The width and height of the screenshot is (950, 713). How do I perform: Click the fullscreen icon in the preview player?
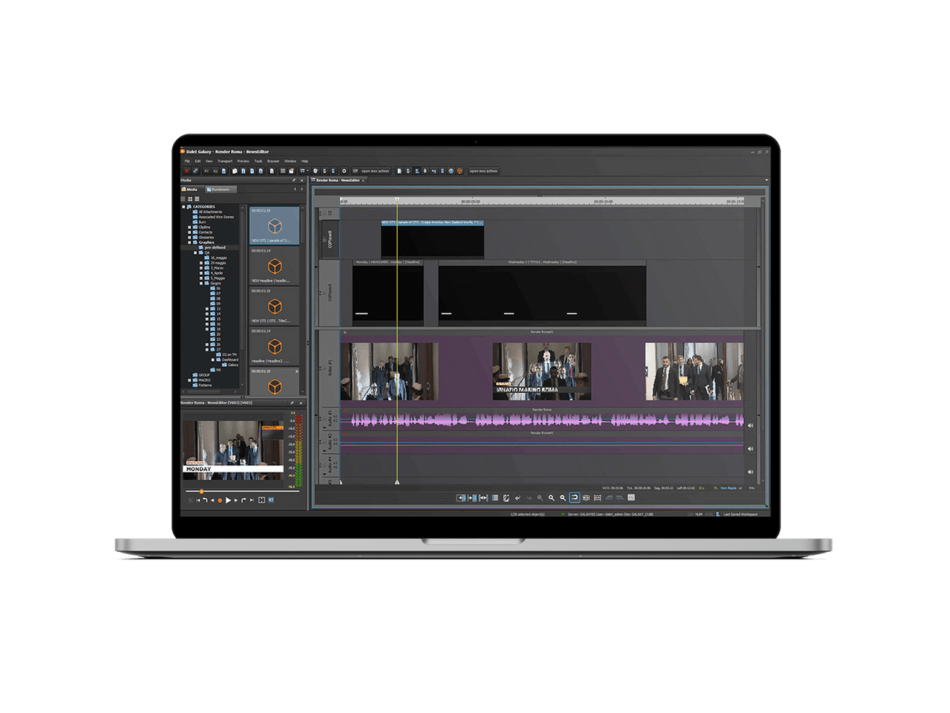pos(261,499)
